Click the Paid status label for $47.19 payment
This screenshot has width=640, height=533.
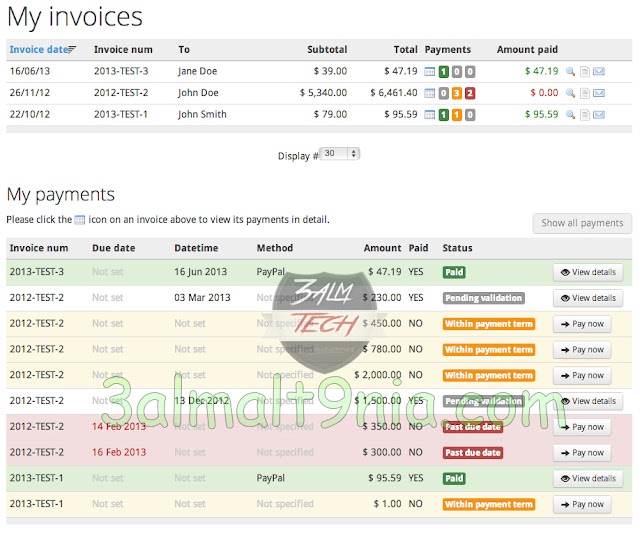[454, 272]
